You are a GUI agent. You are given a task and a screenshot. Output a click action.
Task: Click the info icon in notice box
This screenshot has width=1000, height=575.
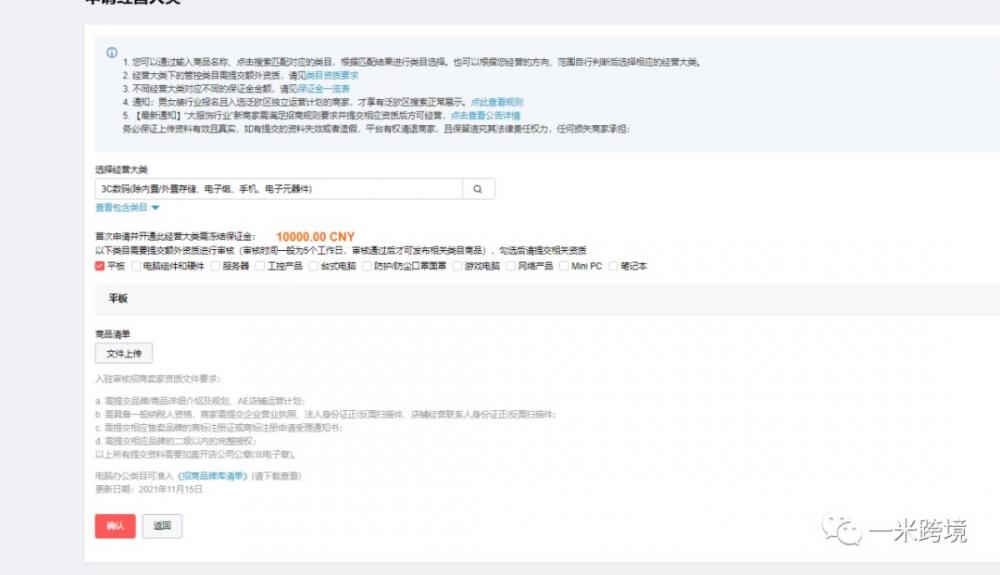click(112, 53)
